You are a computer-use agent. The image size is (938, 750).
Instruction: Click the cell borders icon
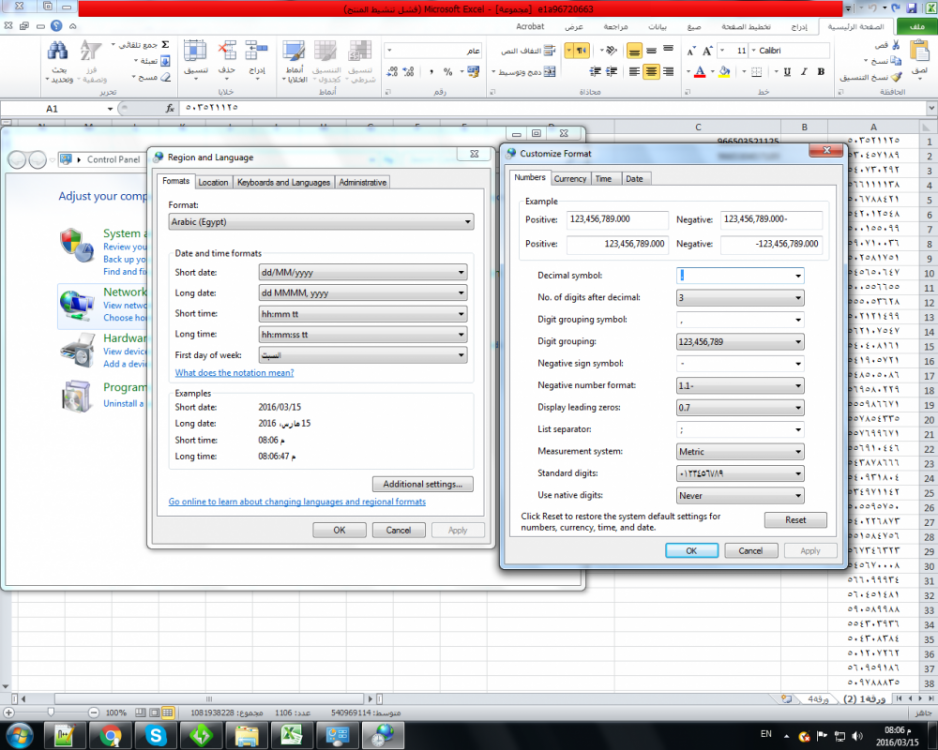coord(756,72)
